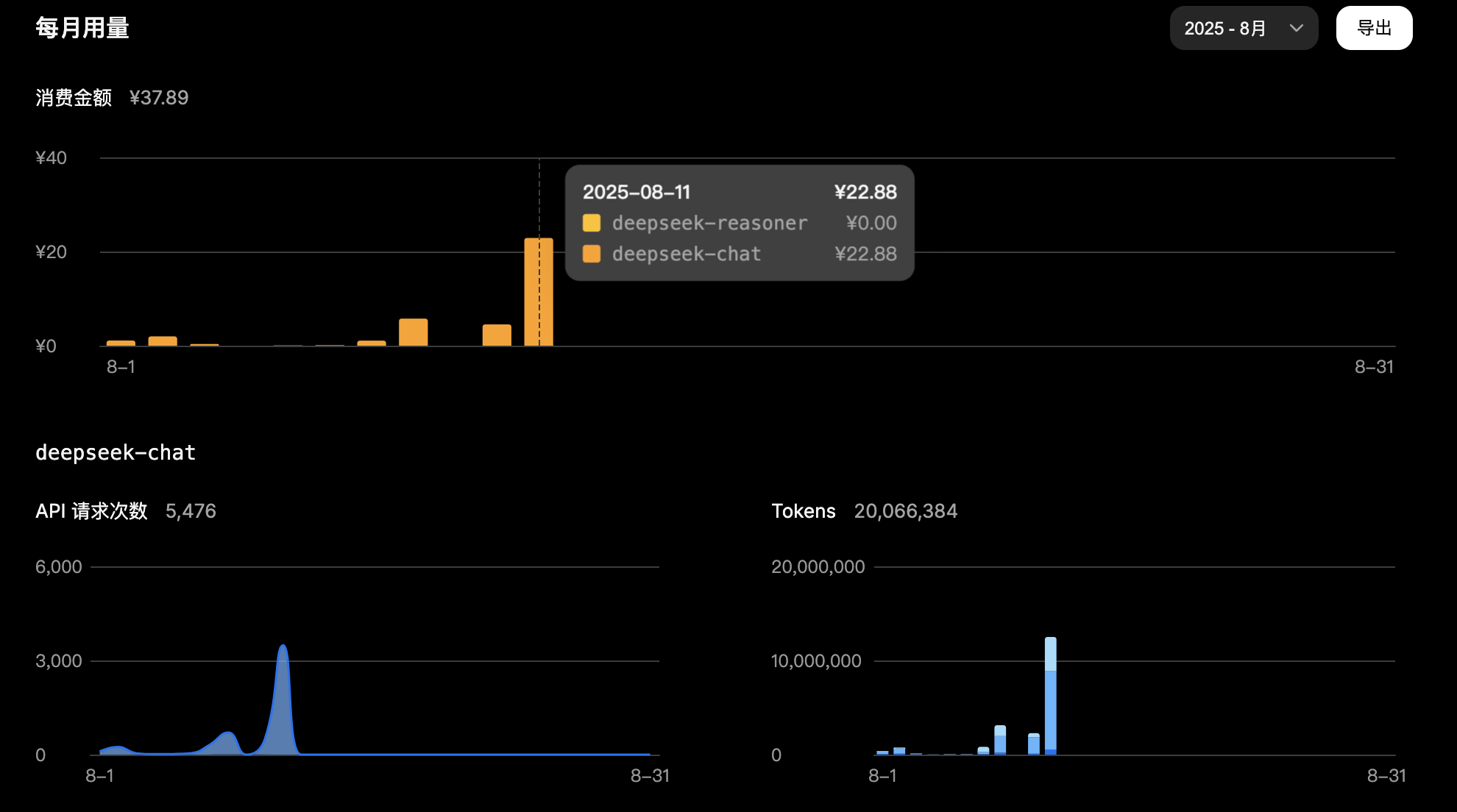
Task: Click the 20,066,384 tokens total
Action: coord(906,511)
